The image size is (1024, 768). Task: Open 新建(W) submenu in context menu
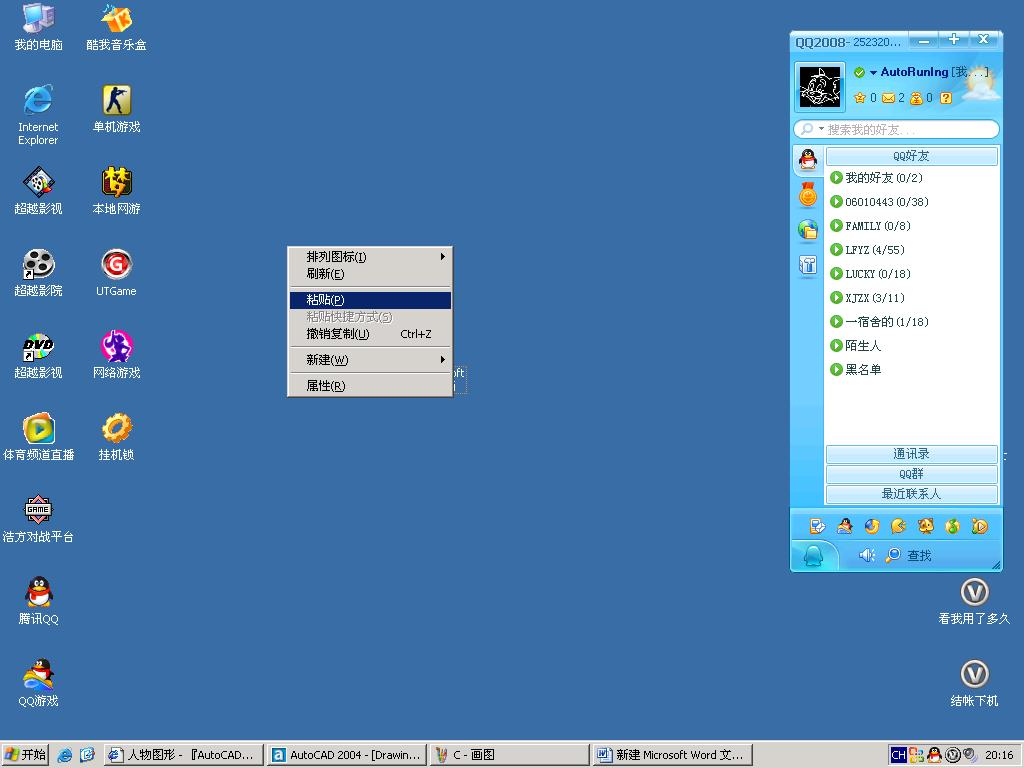(370, 360)
